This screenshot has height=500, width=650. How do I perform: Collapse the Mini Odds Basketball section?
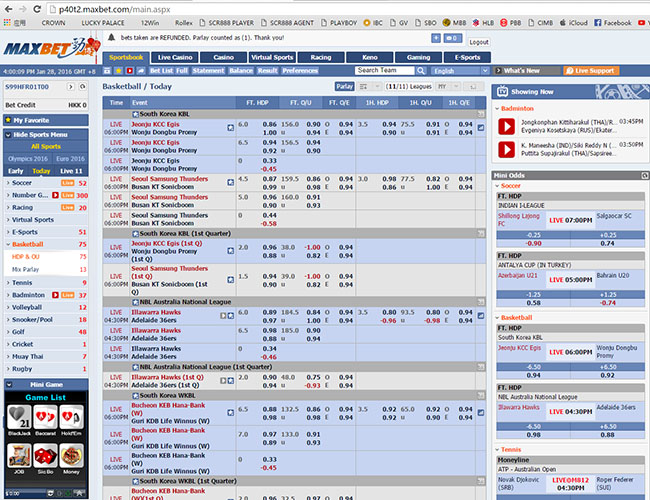point(497,318)
